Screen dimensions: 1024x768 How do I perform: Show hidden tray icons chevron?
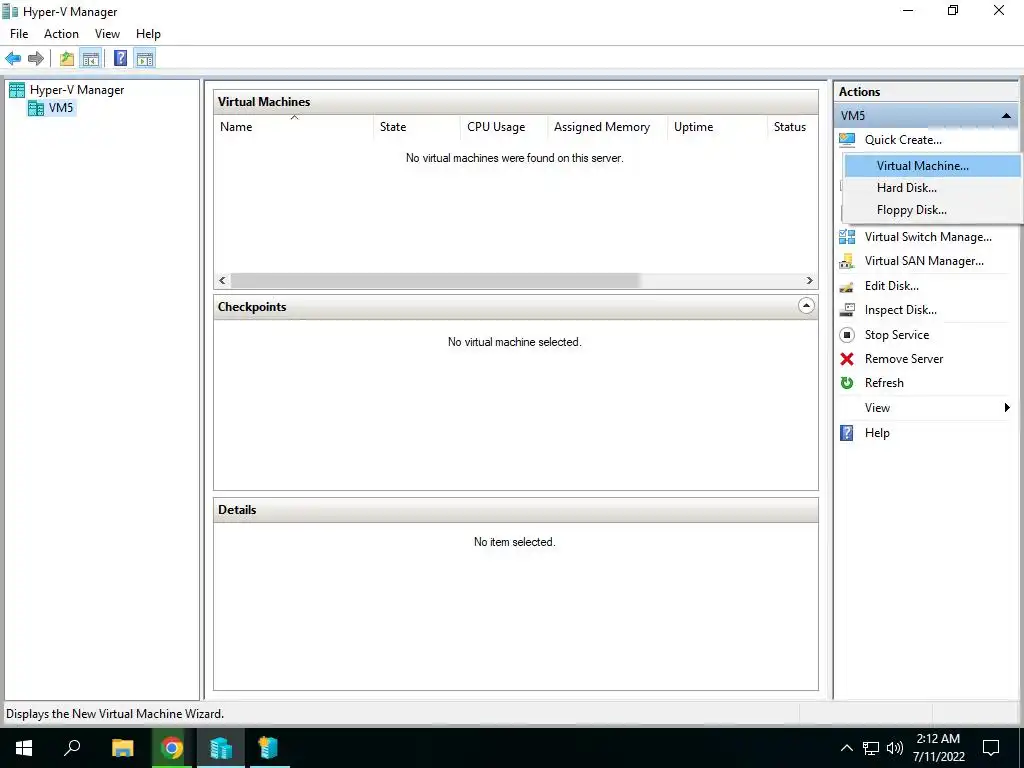pos(846,748)
